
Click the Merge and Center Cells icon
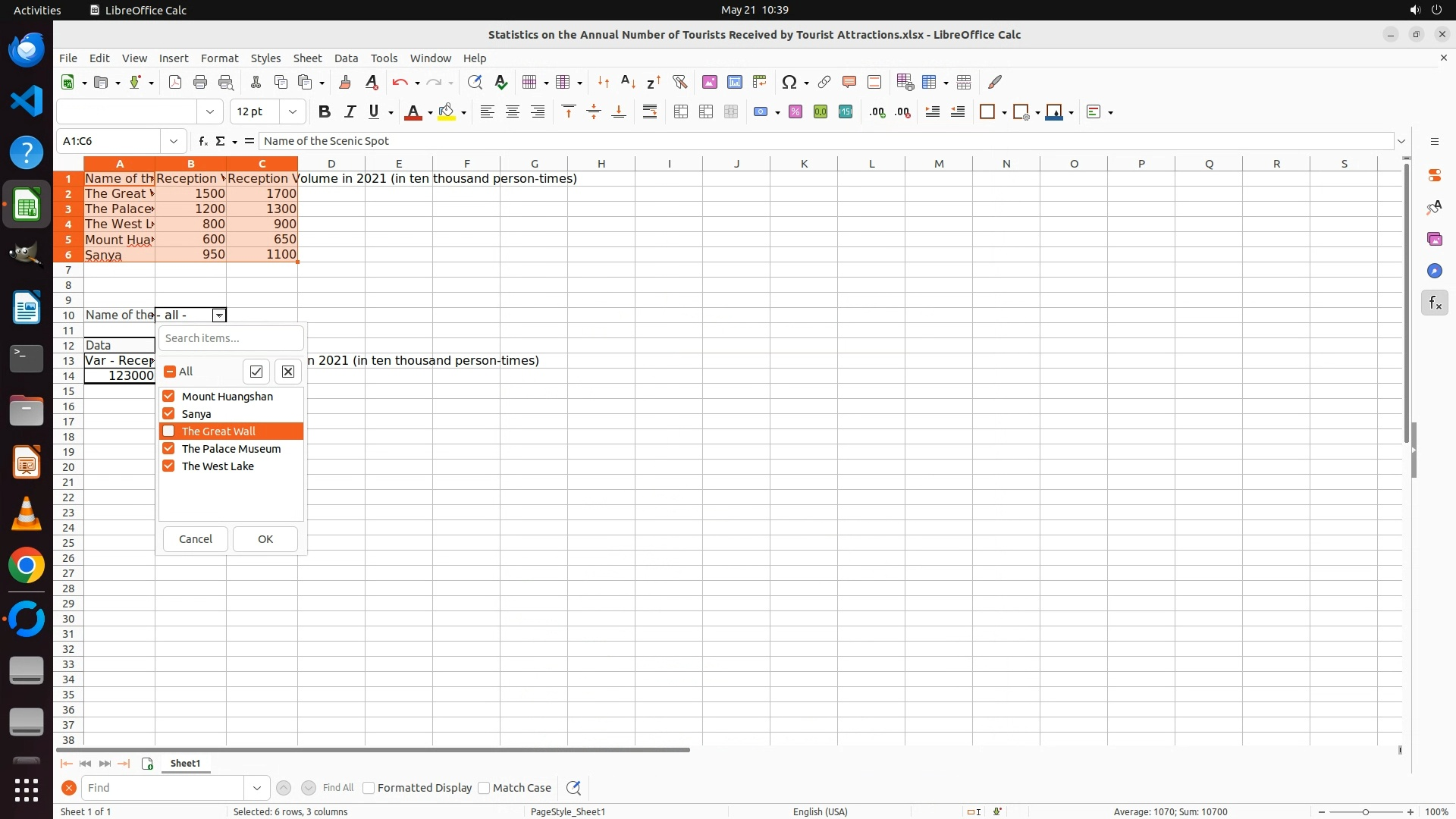(x=680, y=112)
